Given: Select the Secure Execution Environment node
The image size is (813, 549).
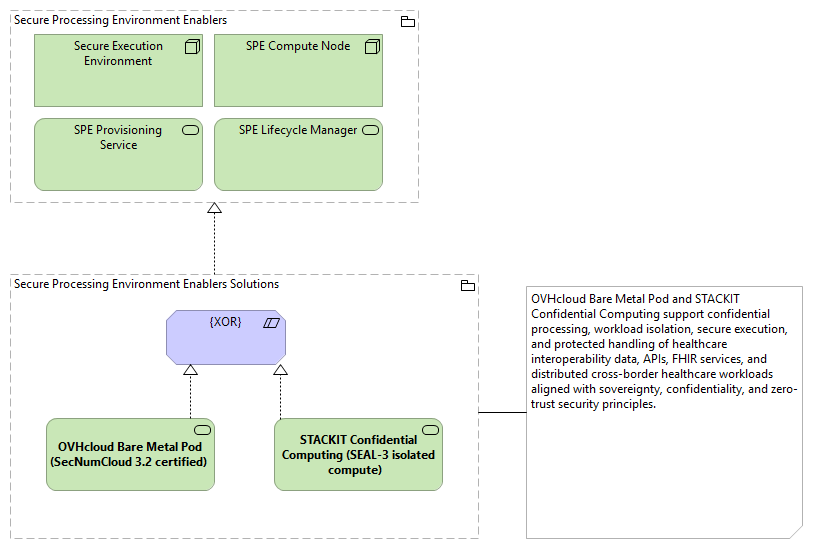Looking at the screenshot, I should pyautogui.click(x=118, y=71).
